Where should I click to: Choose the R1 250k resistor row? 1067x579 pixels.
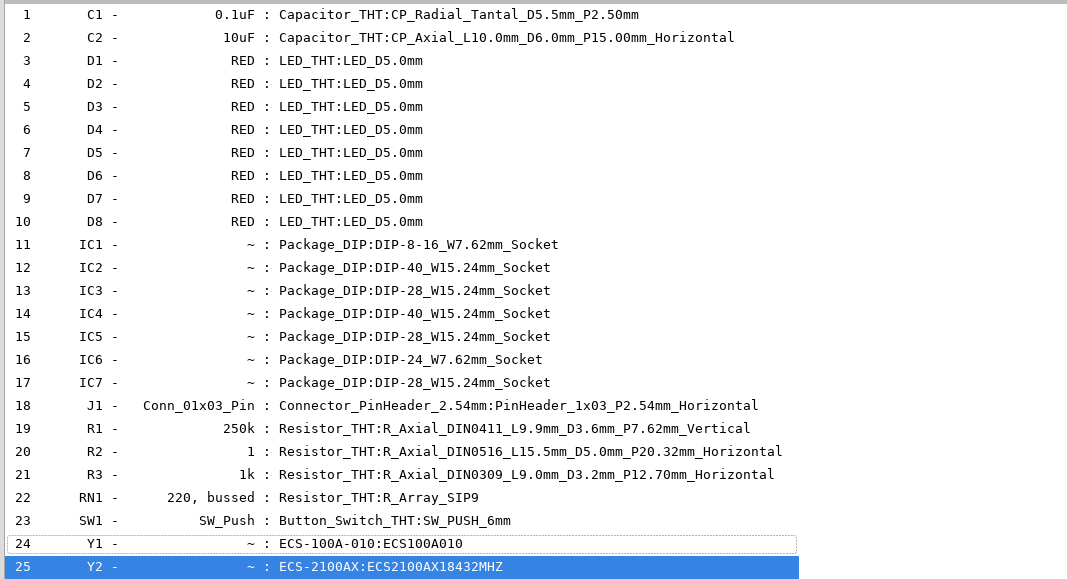click(401, 429)
